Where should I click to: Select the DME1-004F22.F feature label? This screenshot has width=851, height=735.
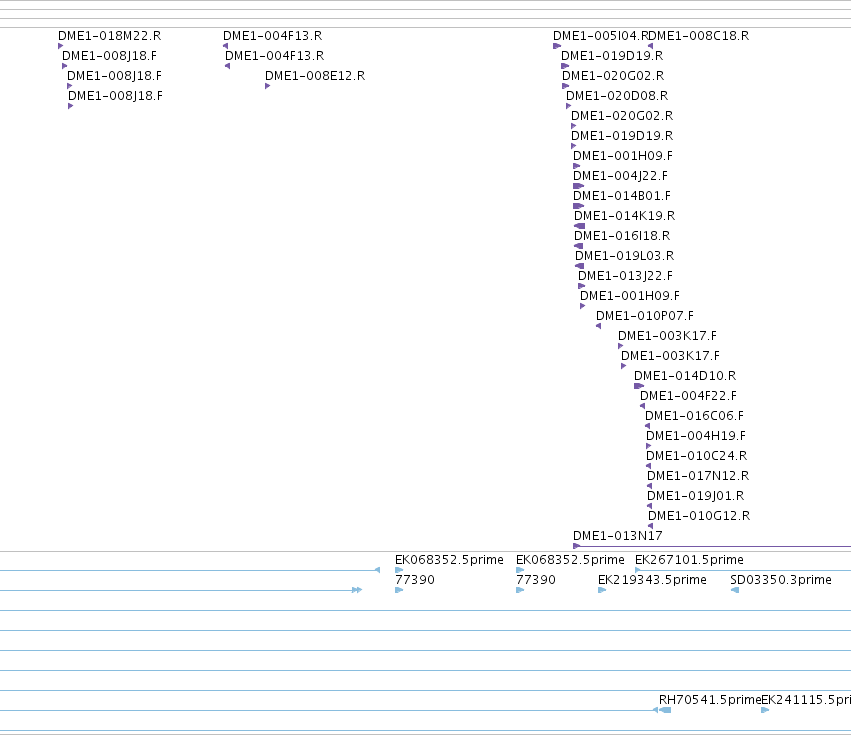pyautogui.click(x=688, y=396)
